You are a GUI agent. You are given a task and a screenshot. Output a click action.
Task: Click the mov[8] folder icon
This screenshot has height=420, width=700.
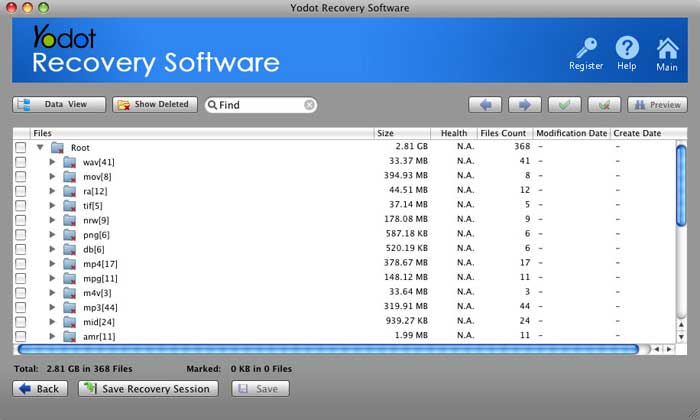(x=70, y=177)
